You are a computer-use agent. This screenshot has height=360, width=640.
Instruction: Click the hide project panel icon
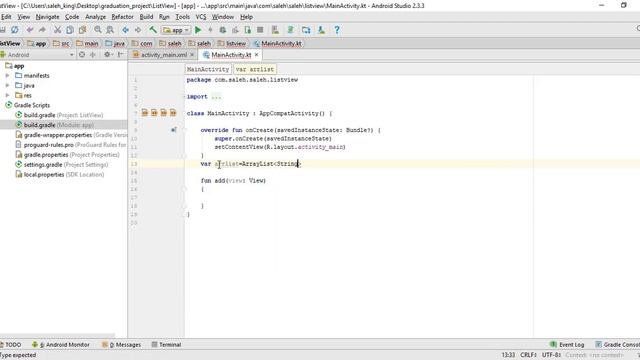pyautogui.click(x=120, y=54)
